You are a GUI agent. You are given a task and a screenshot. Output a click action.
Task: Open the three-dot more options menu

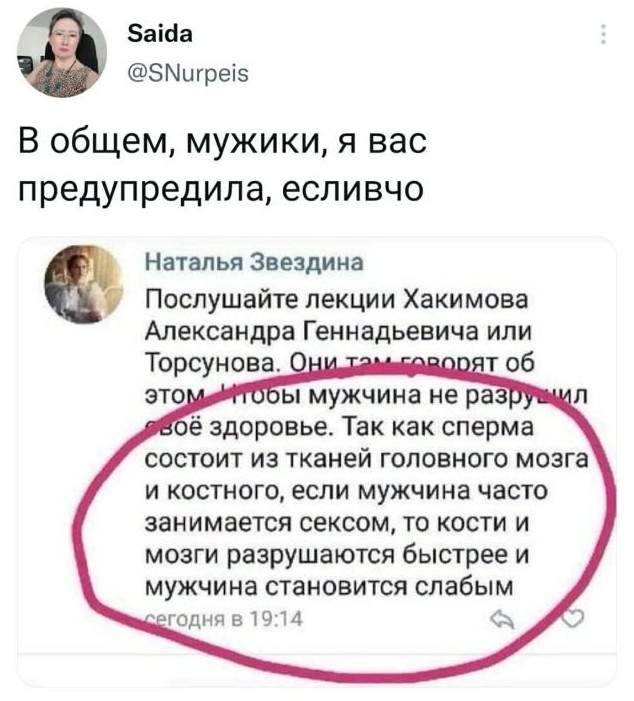(x=603, y=34)
